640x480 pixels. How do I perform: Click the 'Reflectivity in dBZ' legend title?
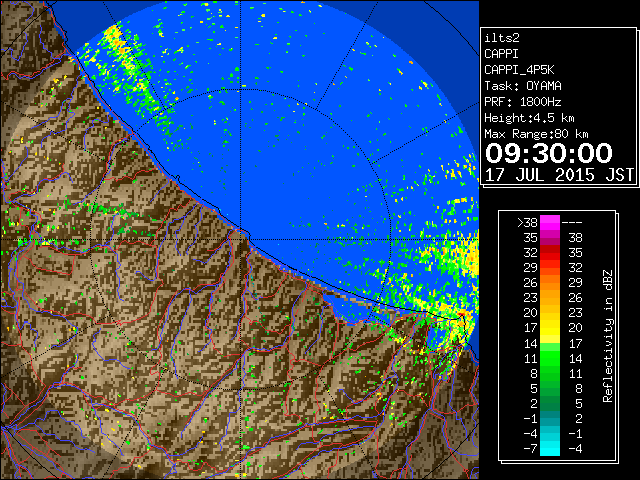(x=608, y=336)
